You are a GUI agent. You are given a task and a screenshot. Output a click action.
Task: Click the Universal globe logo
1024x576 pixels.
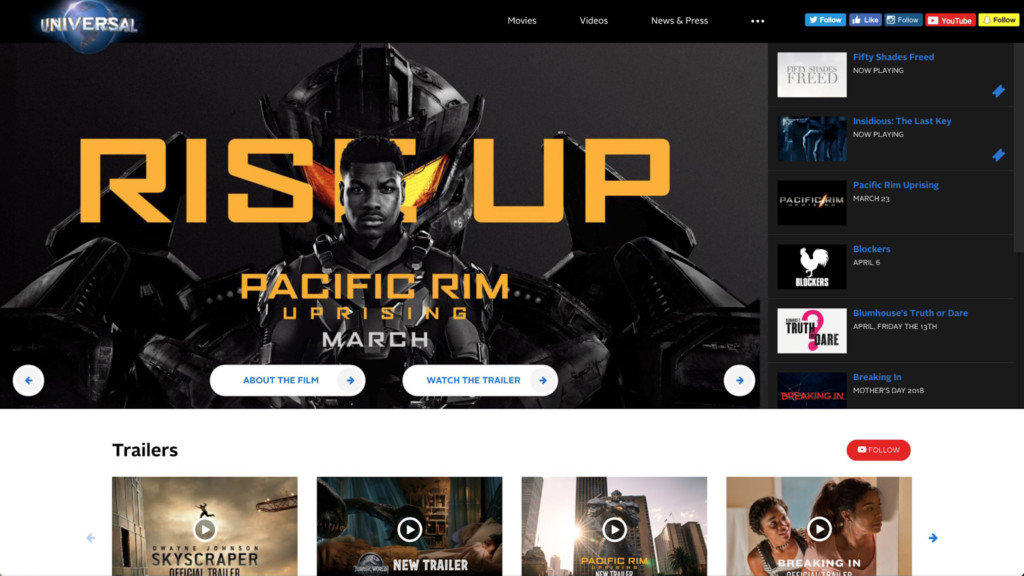tap(89, 25)
